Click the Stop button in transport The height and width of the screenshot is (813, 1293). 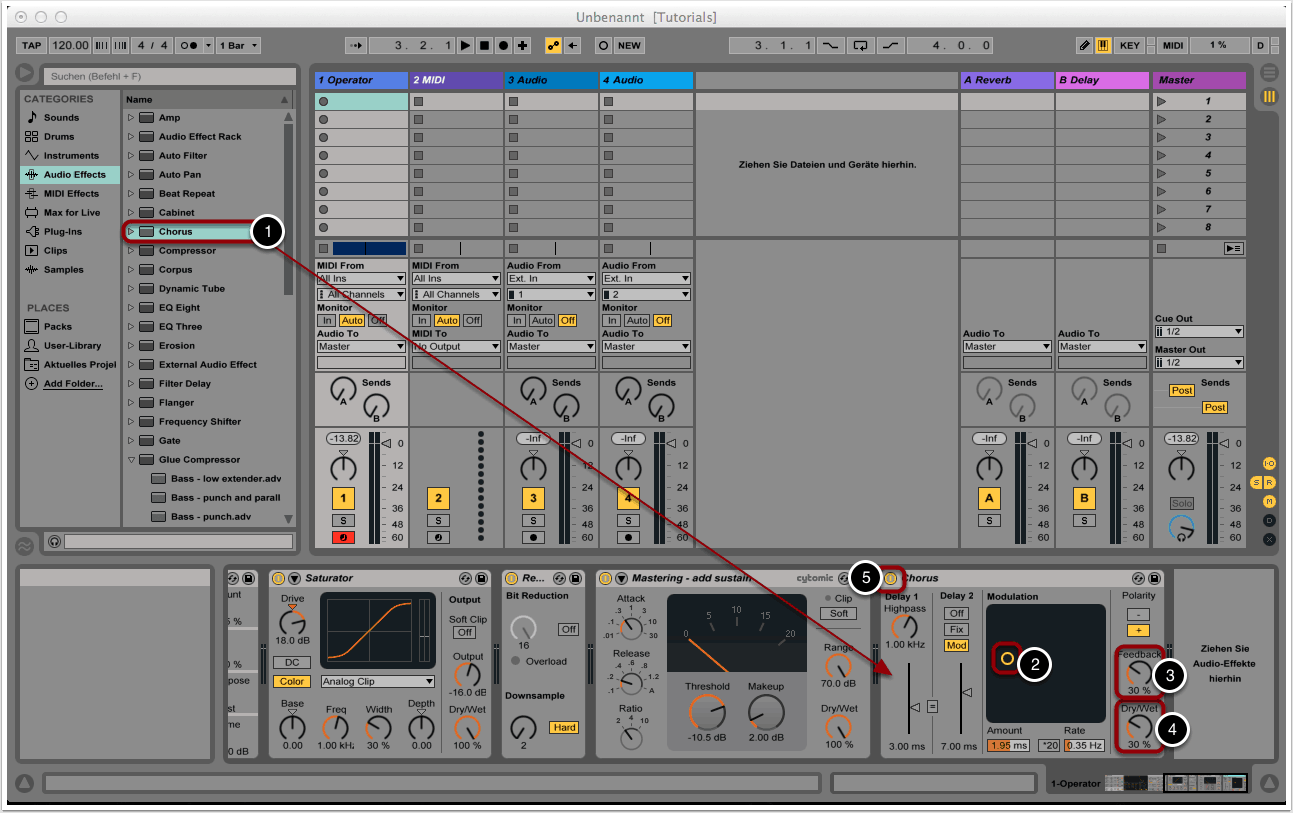pyautogui.click(x=484, y=46)
